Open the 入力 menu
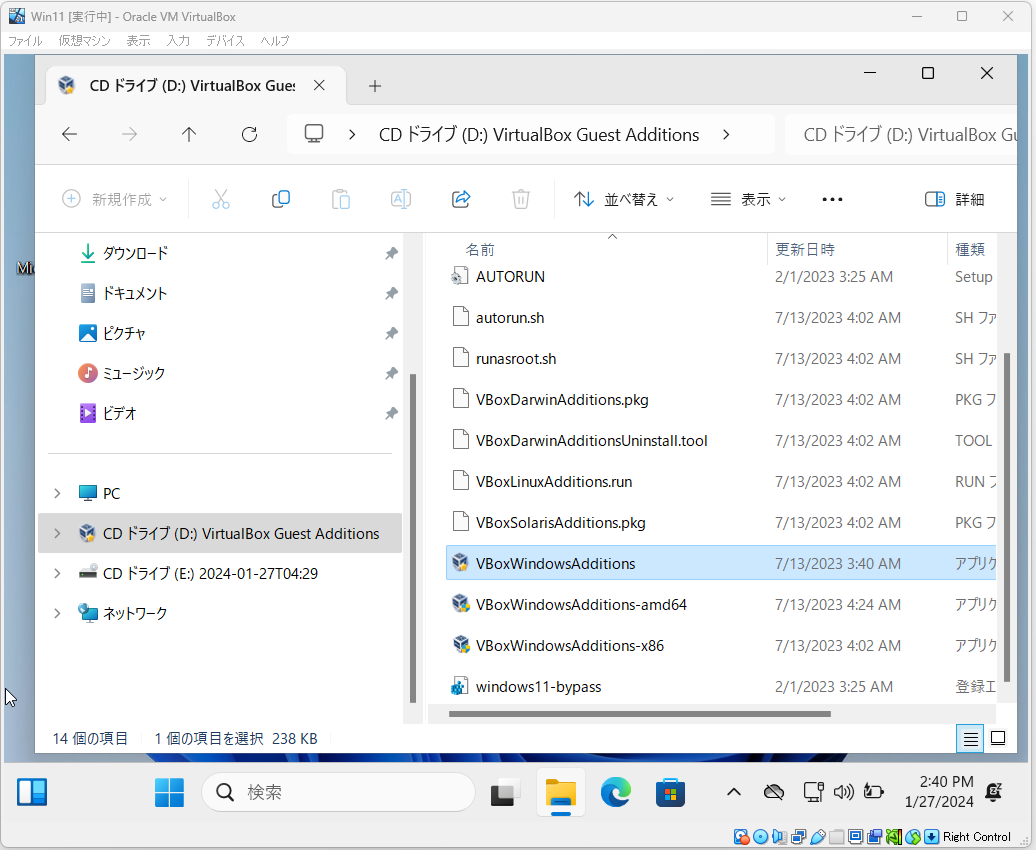 coord(178,41)
